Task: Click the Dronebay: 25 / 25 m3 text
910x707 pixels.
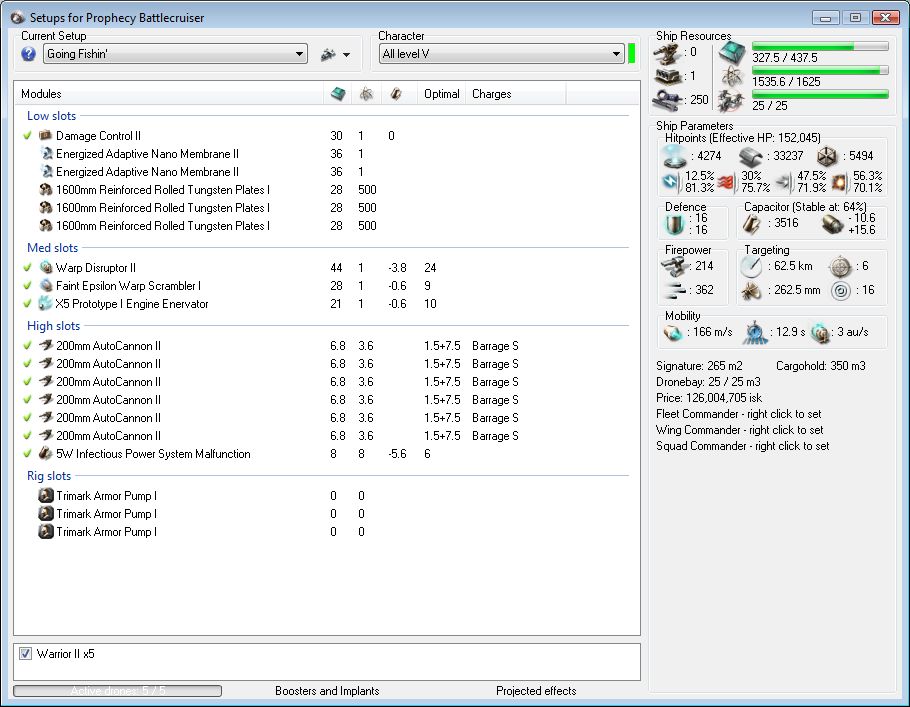Action: click(708, 382)
